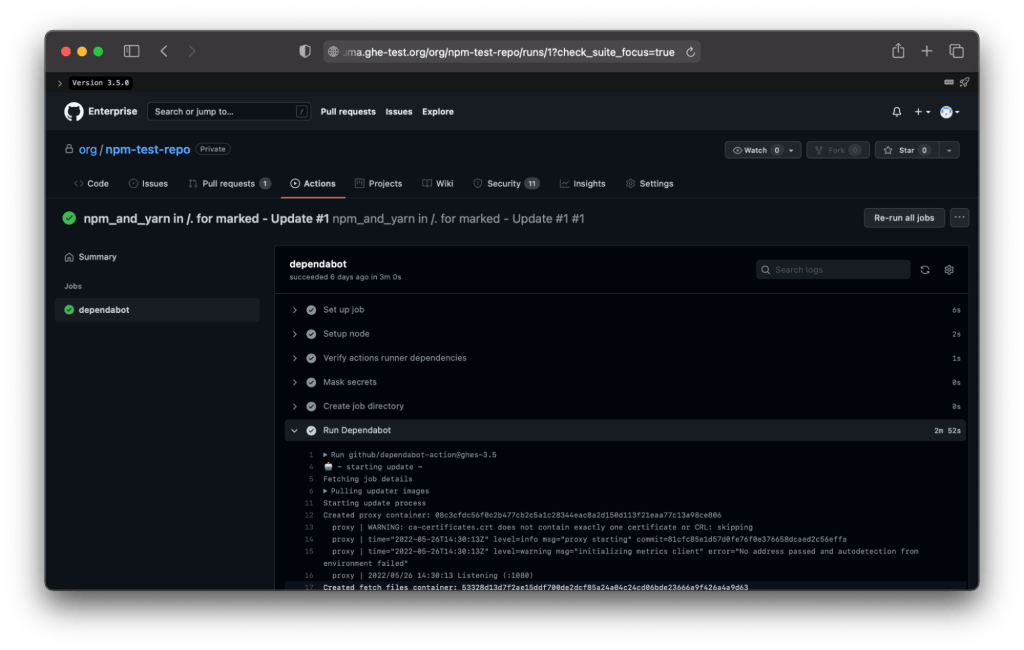Refresh the job logs
Image resolution: width=1024 pixels, height=650 pixels.
point(925,270)
